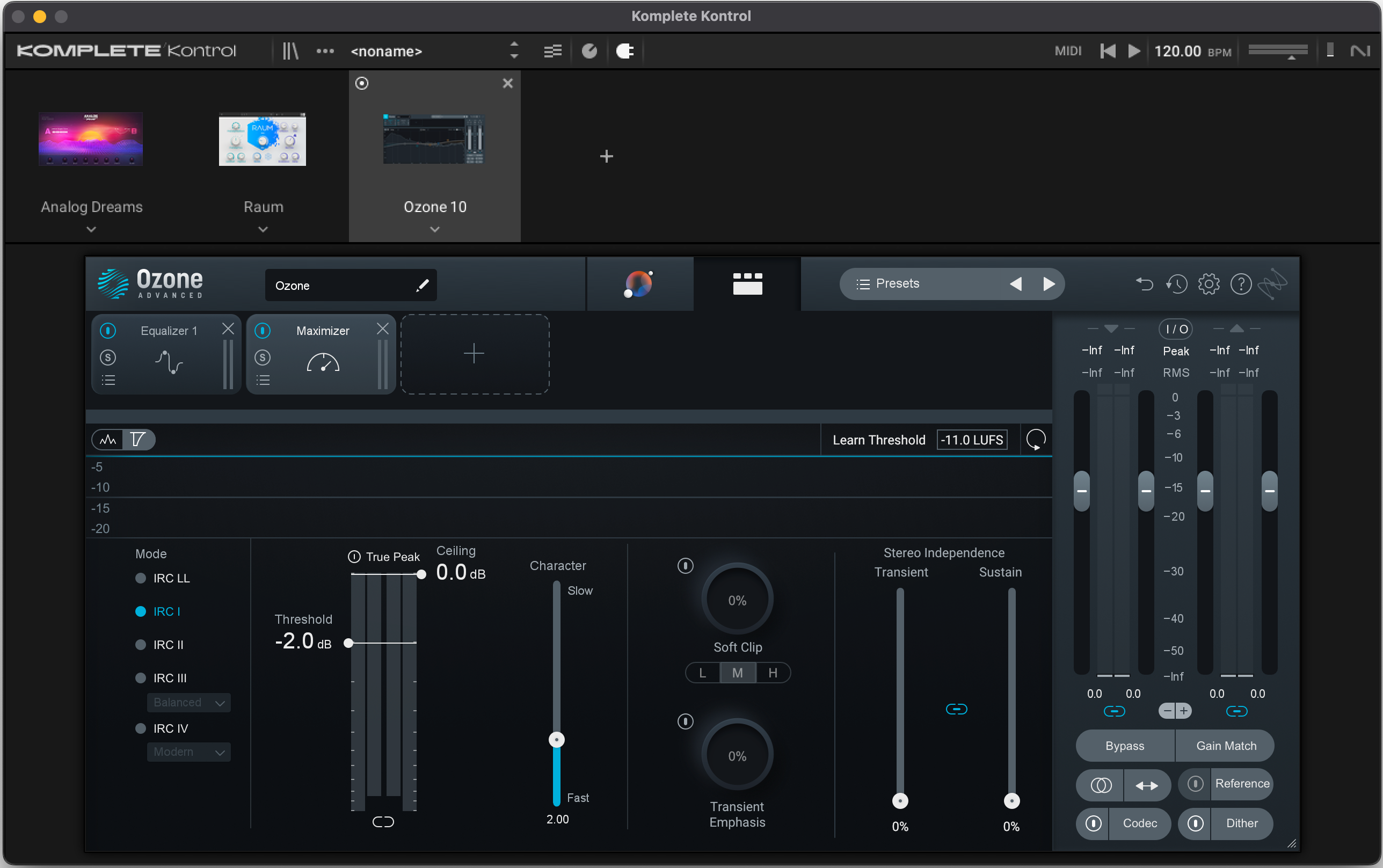Collapse input meter options triangle
This screenshot has height=868, width=1383.
point(1111,329)
